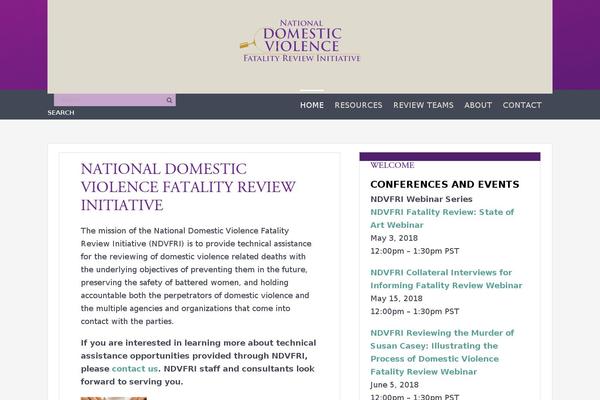The image size is (600, 400).
Task: Select the 'May 15, 2018' date
Action: click(x=396, y=299)
